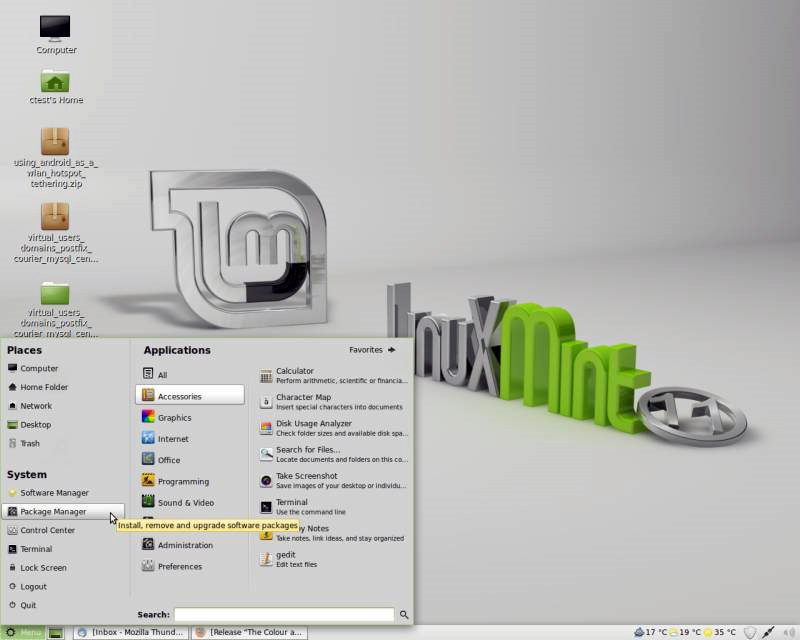This screenshot has width=800, height=640.
Task: Launch Take Screenshot application
Action: [333, 480]
